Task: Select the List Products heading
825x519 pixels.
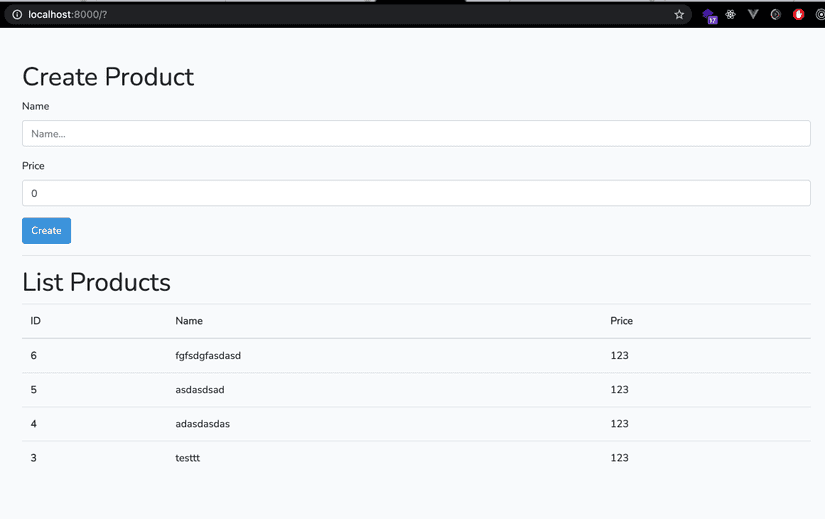Action: [96, 282]
